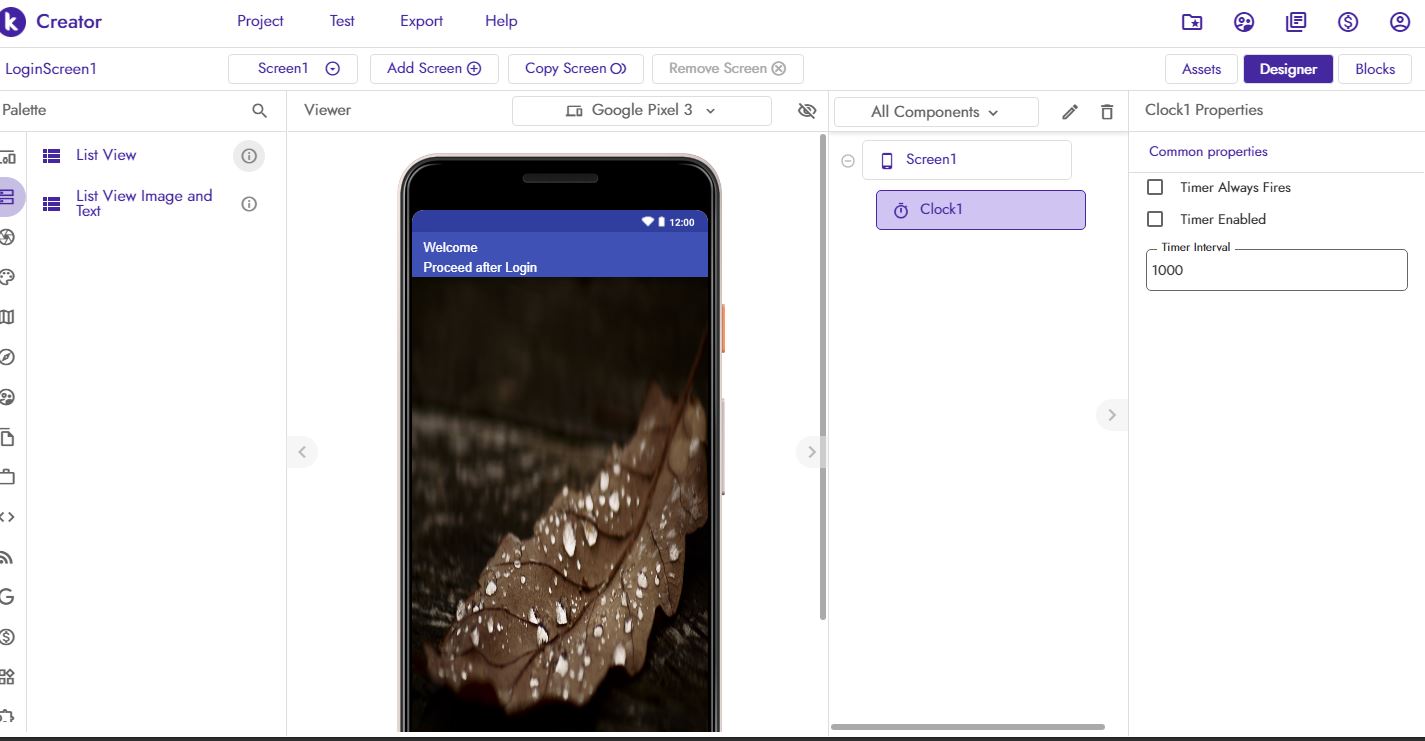Select the Monetization dollar icon in palette
The height and width of the screenshot is (741, 1425).
[8, 637]
